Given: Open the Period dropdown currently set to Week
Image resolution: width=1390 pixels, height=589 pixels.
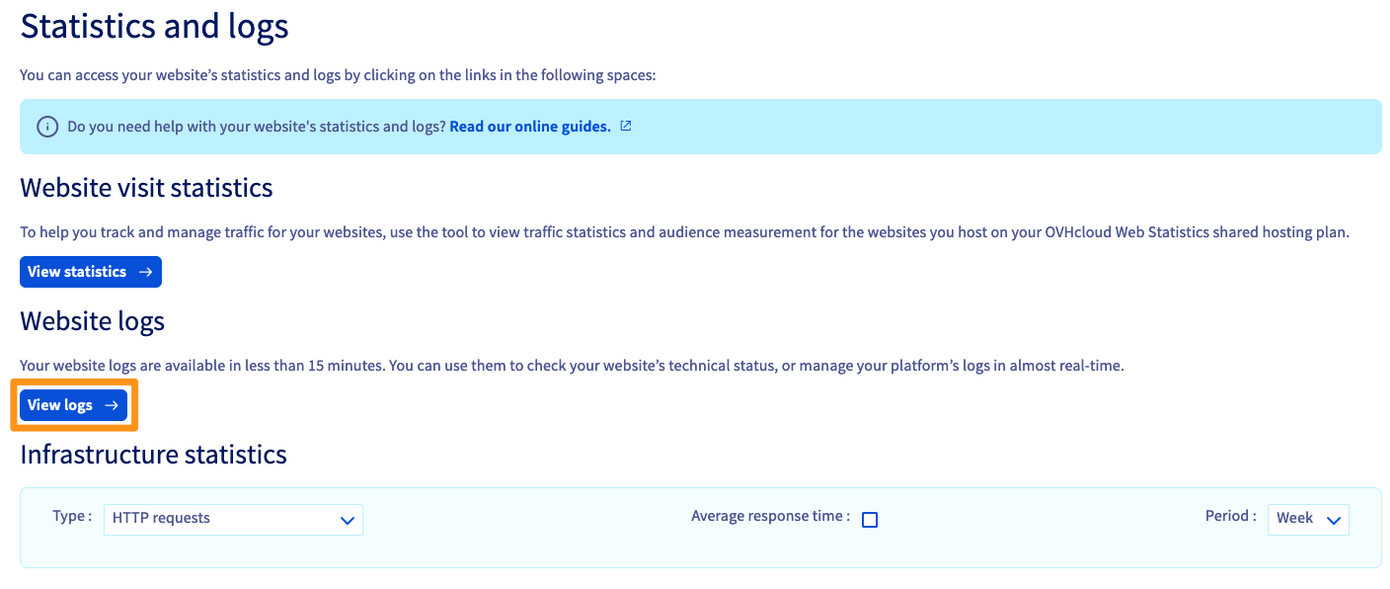Looking at the screenshot, I should coord(1308,518).
